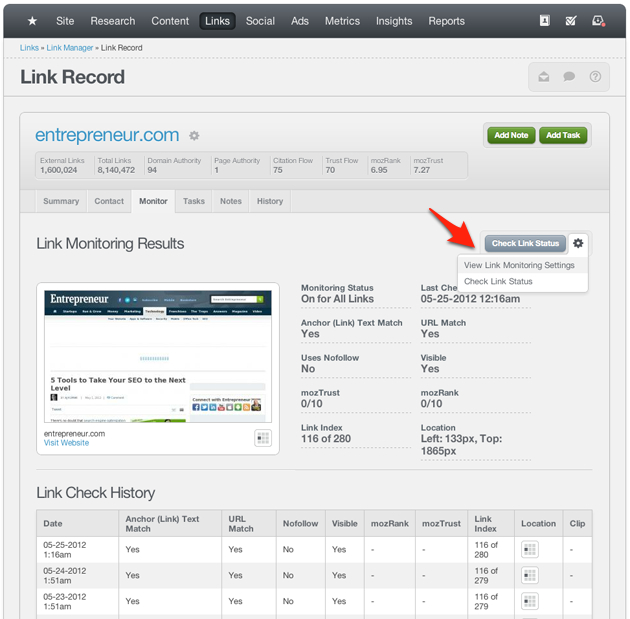Switch to the Summary tab
630x619 pixels.
pos(61,201)
